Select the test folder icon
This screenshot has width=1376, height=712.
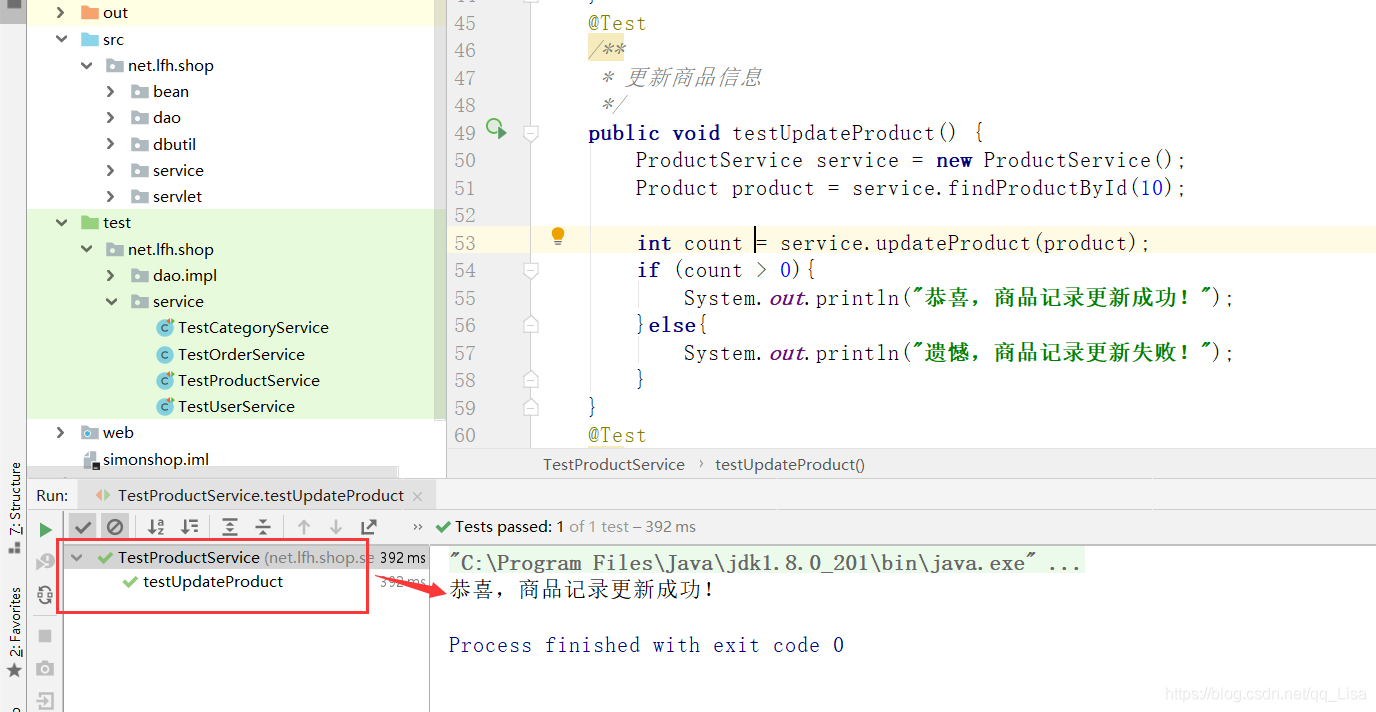point(89,222)
